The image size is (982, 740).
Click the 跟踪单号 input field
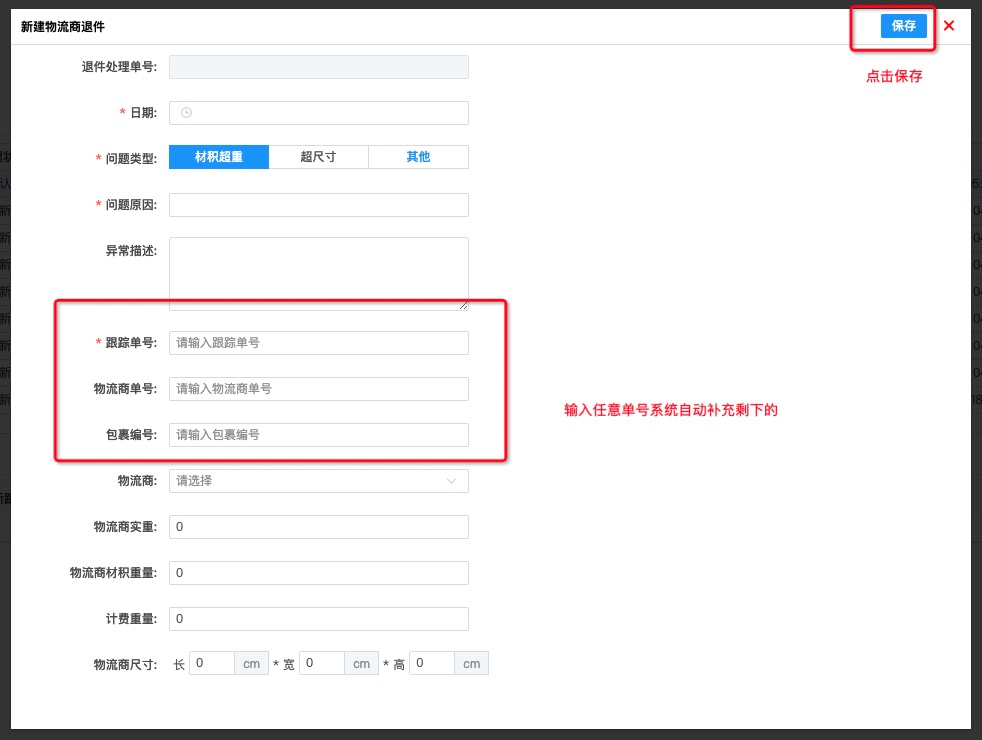pyautogui.click(x=319, y=343)
